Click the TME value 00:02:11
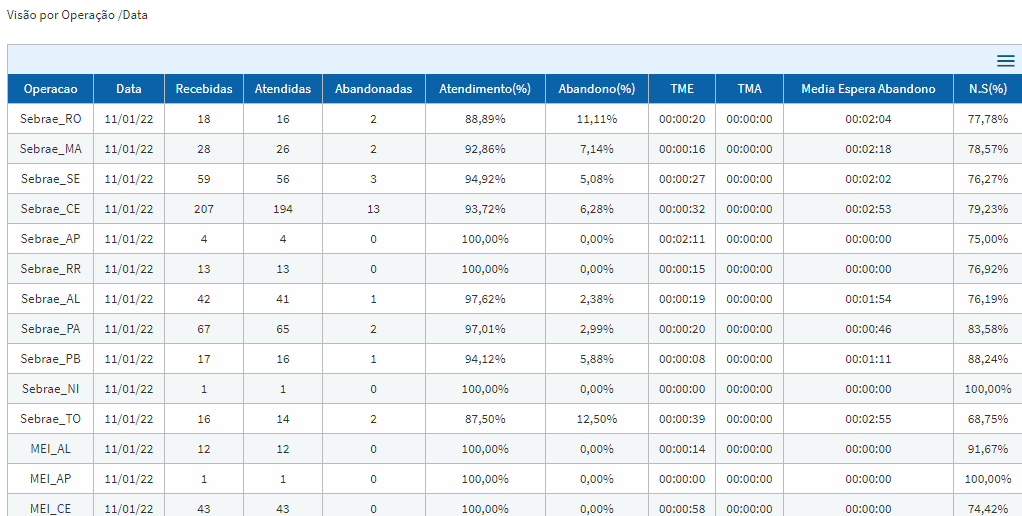 pyautogui.click(x=682, y=239)
